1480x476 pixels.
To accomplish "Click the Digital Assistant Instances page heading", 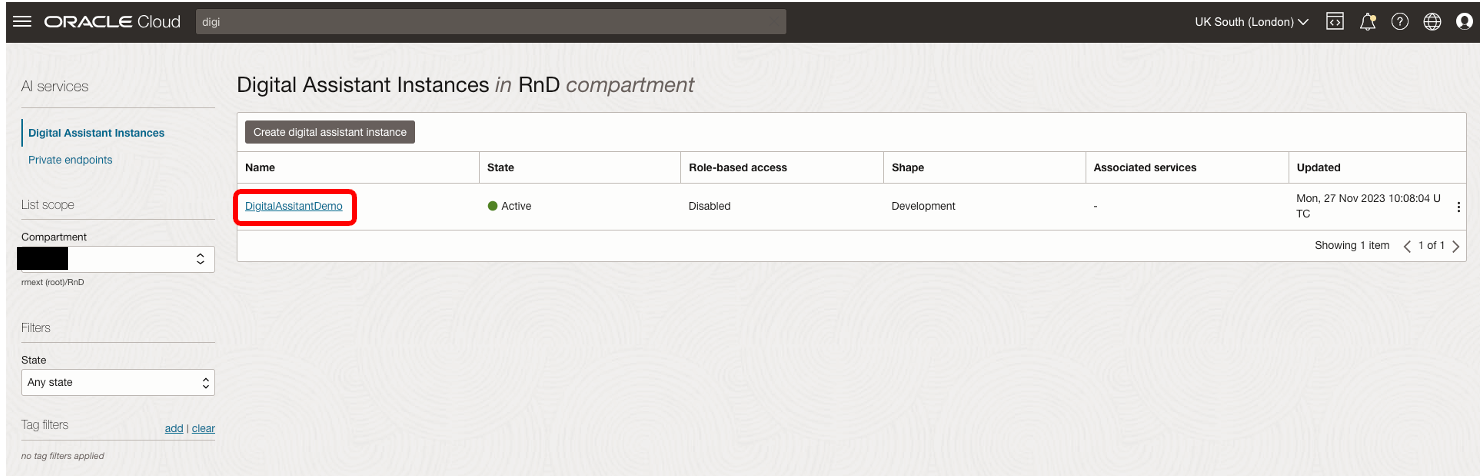I will [x=466, y=85].
